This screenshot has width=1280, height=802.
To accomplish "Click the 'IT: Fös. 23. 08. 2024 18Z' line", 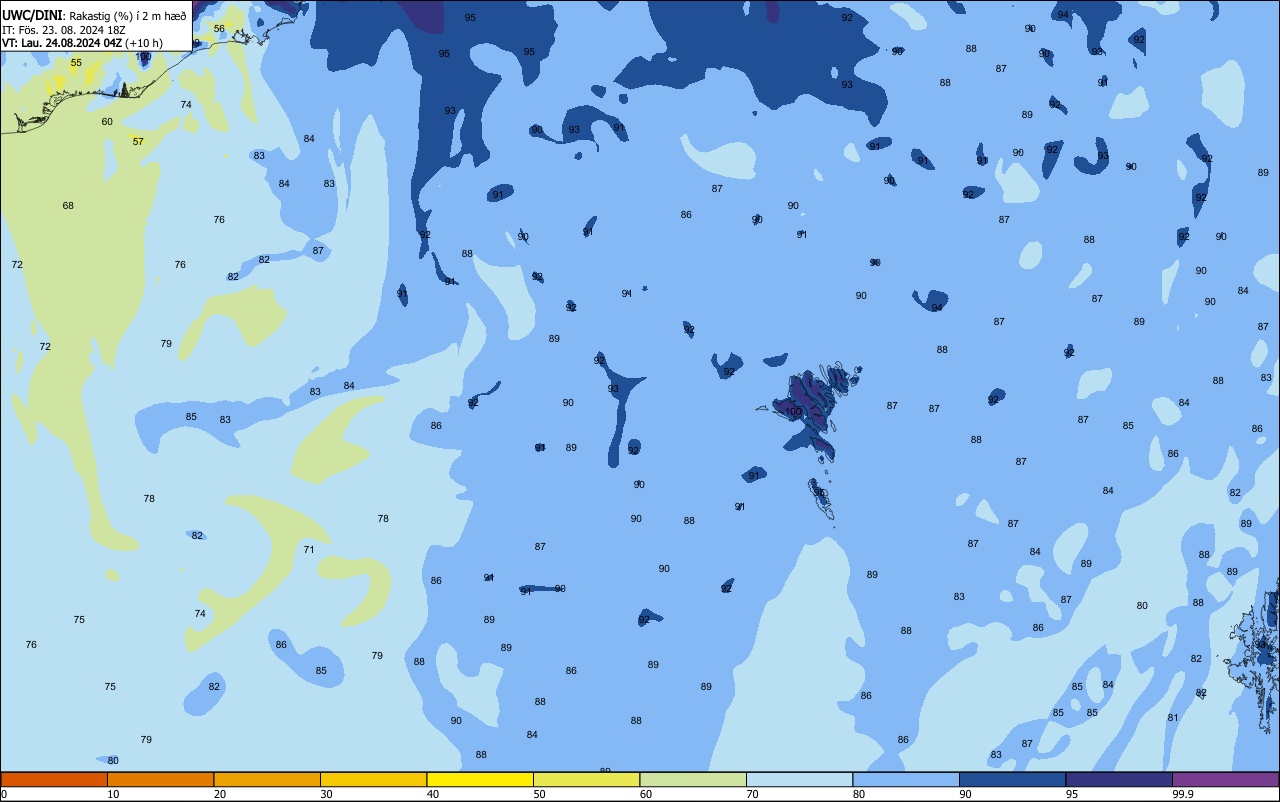I will (x=63, y=30).
